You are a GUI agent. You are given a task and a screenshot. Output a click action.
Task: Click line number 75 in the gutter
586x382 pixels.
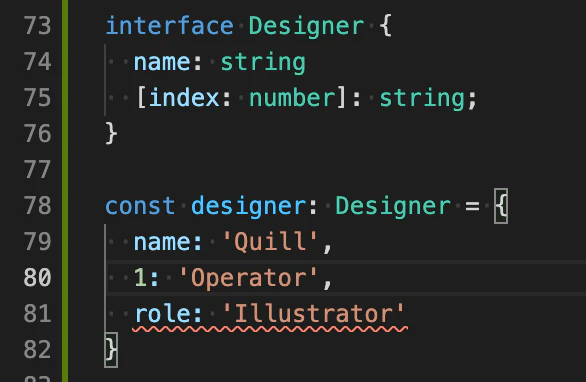pos(37,98)
